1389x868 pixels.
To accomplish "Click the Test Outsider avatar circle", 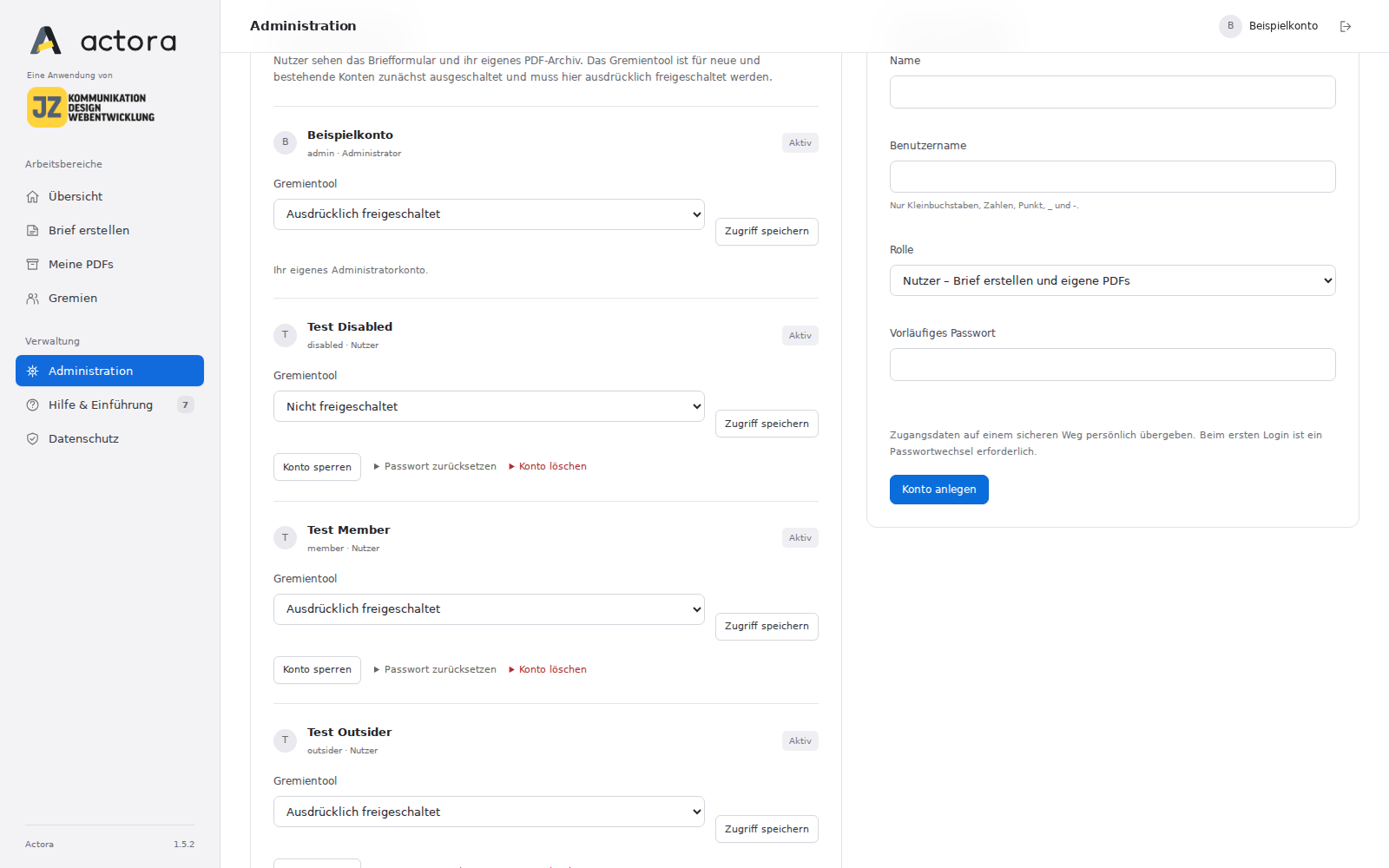I will pos(285,740).
